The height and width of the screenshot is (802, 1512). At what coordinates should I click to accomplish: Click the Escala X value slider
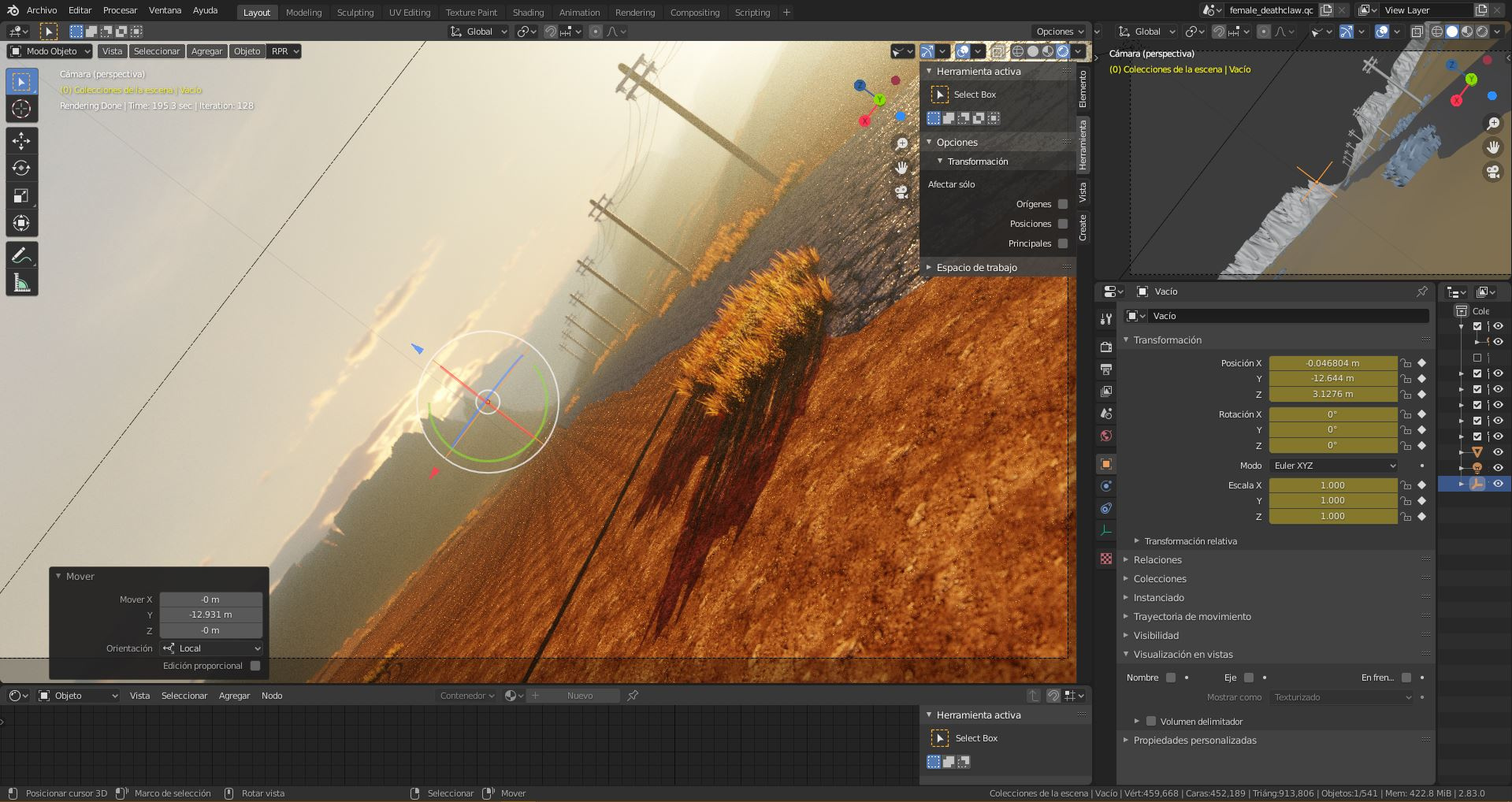(1333, 485)
